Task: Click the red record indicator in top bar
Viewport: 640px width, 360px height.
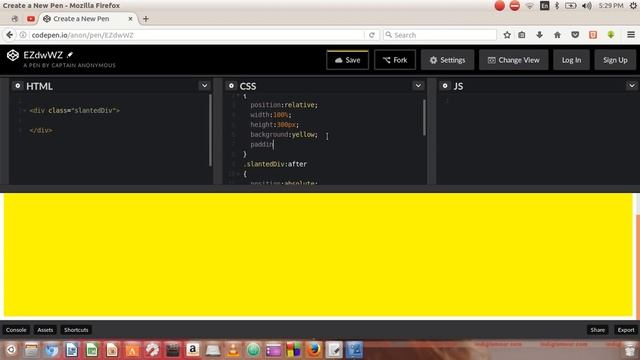Action: (499, 6)
